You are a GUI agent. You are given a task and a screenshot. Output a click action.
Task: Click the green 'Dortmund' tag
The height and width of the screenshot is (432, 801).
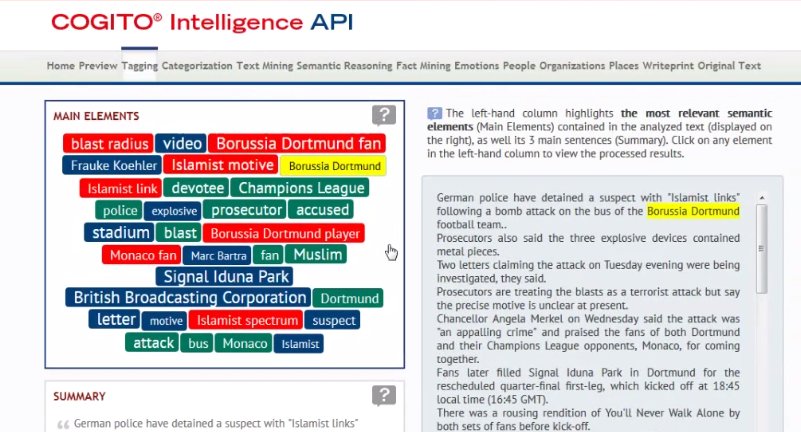click(348, 298)
